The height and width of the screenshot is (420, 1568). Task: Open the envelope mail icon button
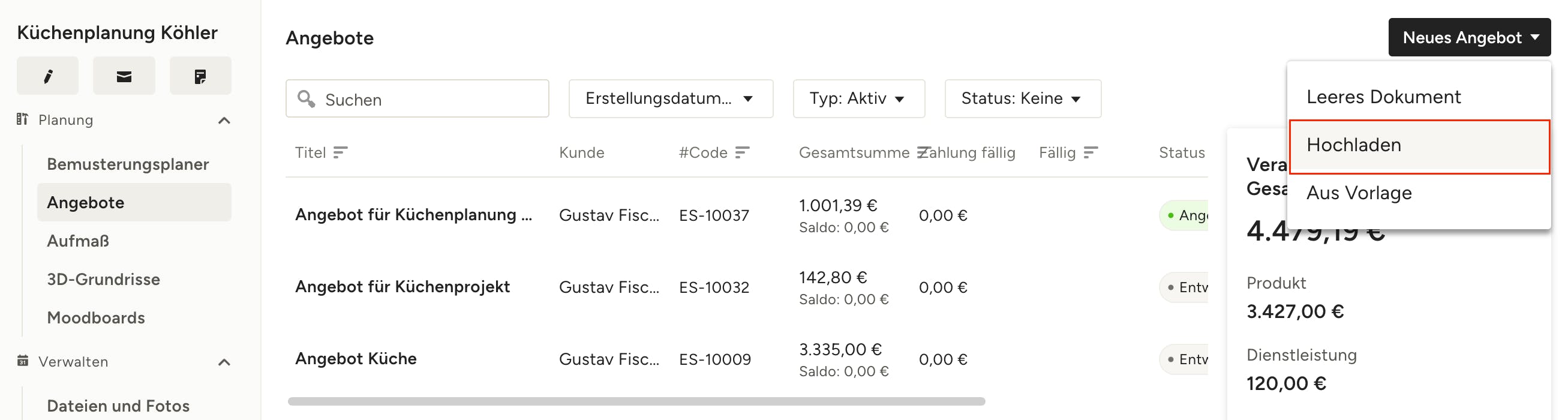(124, 76)
